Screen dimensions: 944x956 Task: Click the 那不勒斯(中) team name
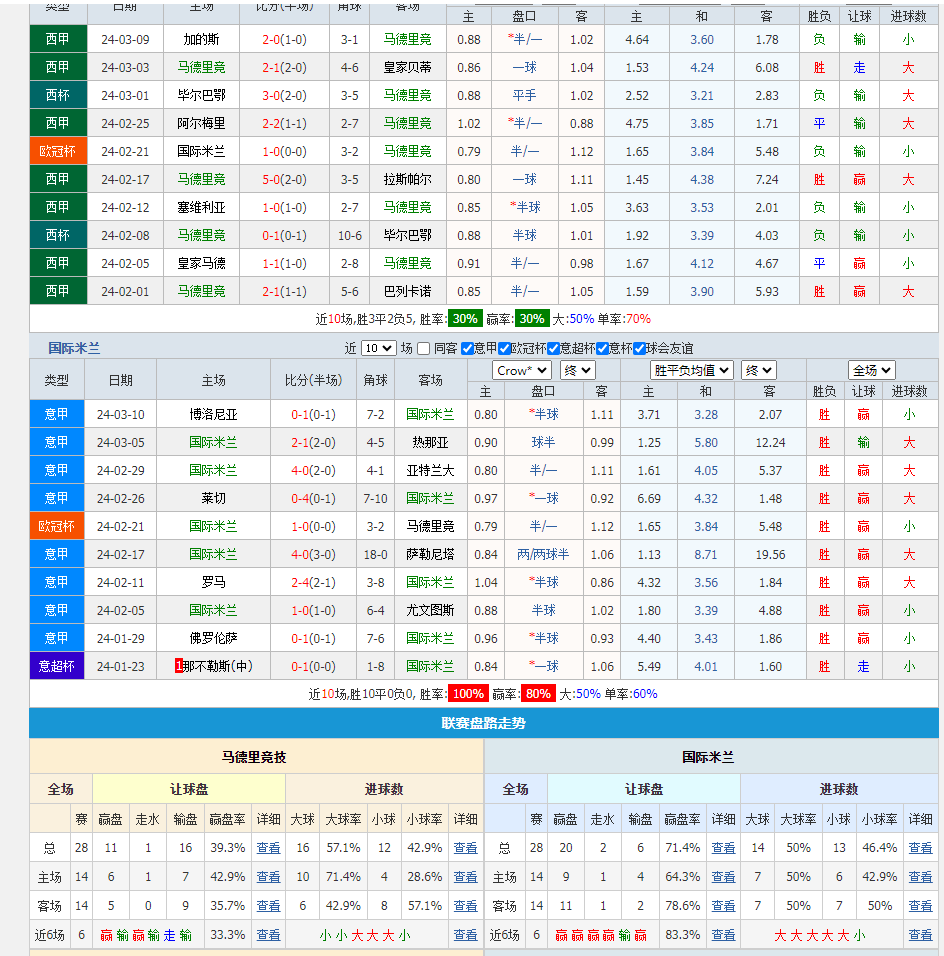(216, 666)
